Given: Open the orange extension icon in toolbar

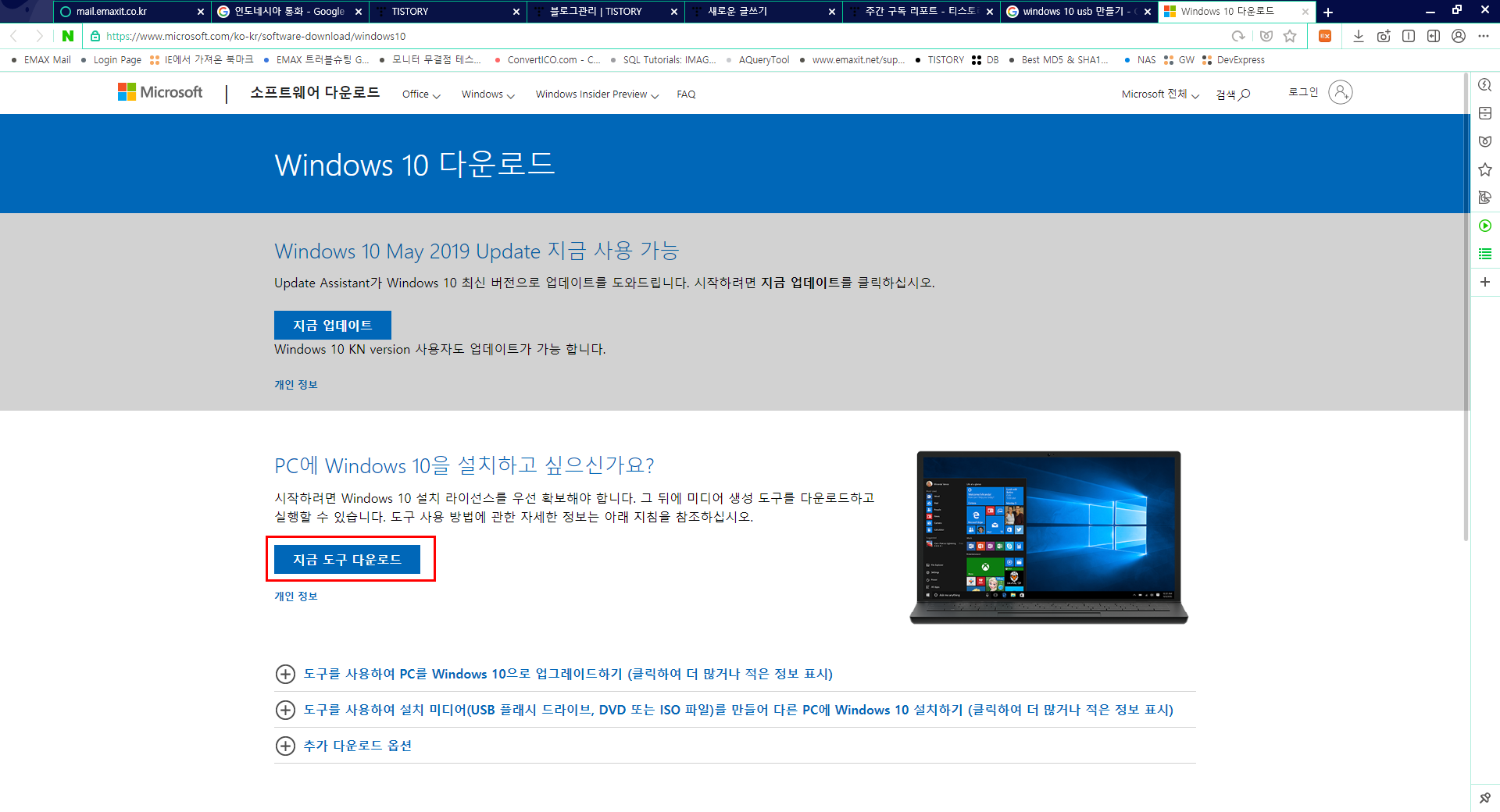Looking at the screenshot, I should click(x=1325, y=36).
